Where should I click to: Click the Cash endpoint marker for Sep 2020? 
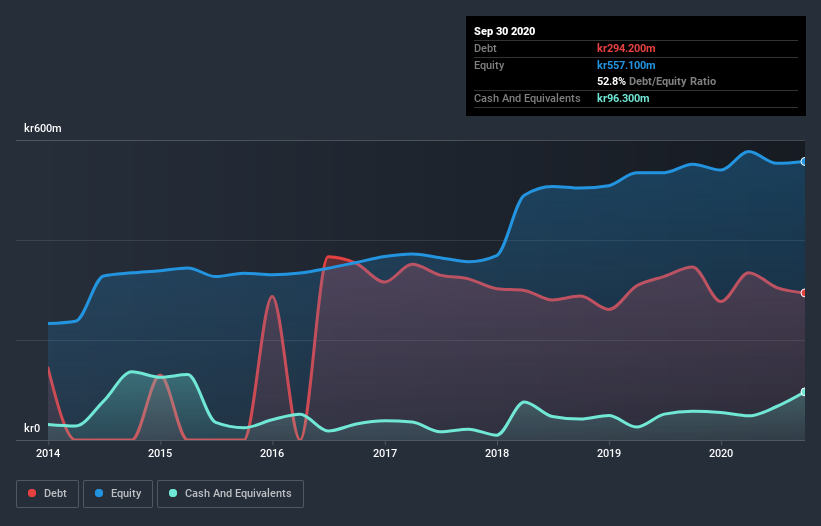(x=804, y=392)
